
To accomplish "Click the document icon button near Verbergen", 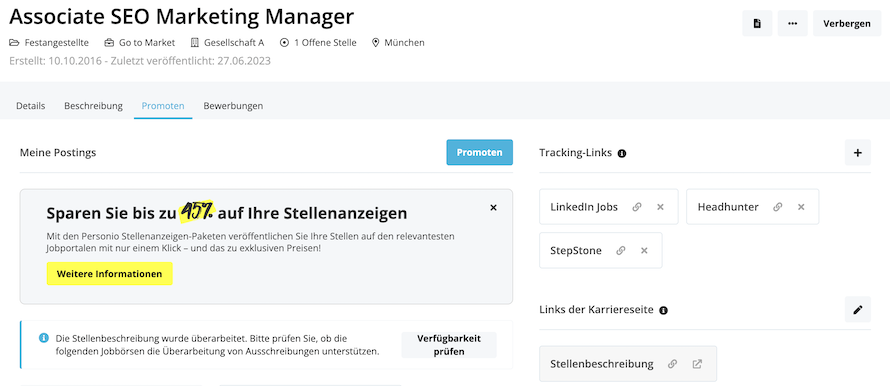I will coord(757,23).
